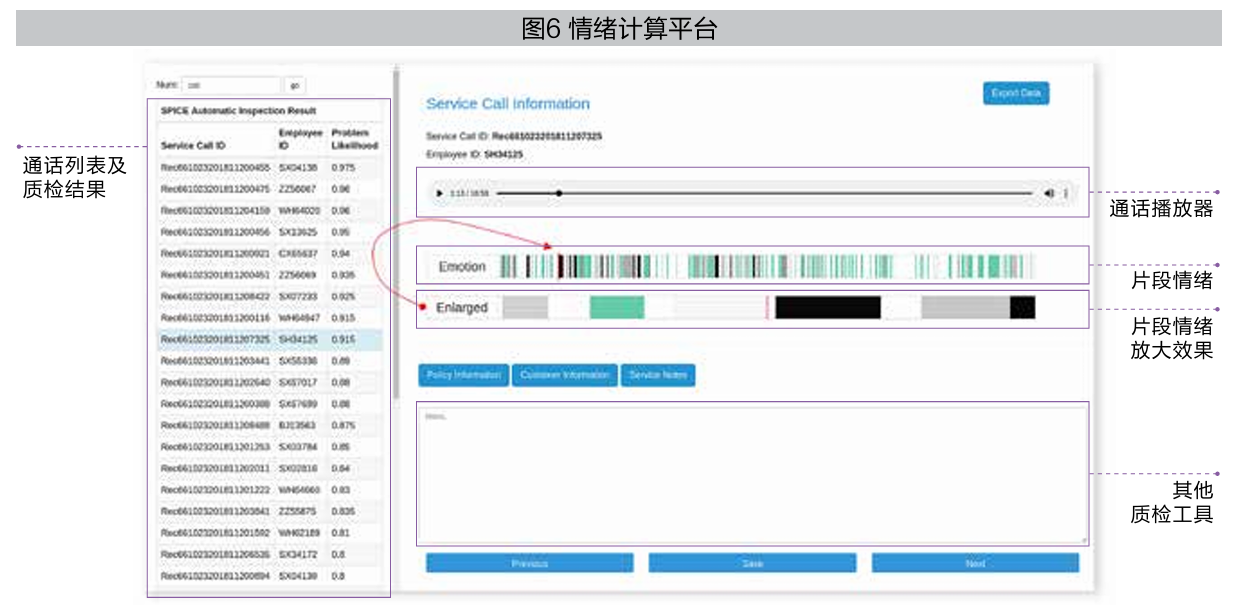Image resolution: width=1235 pixels, height=605 pixels.
Task: Save the inspection notes
Action: [x=752, y=563]
